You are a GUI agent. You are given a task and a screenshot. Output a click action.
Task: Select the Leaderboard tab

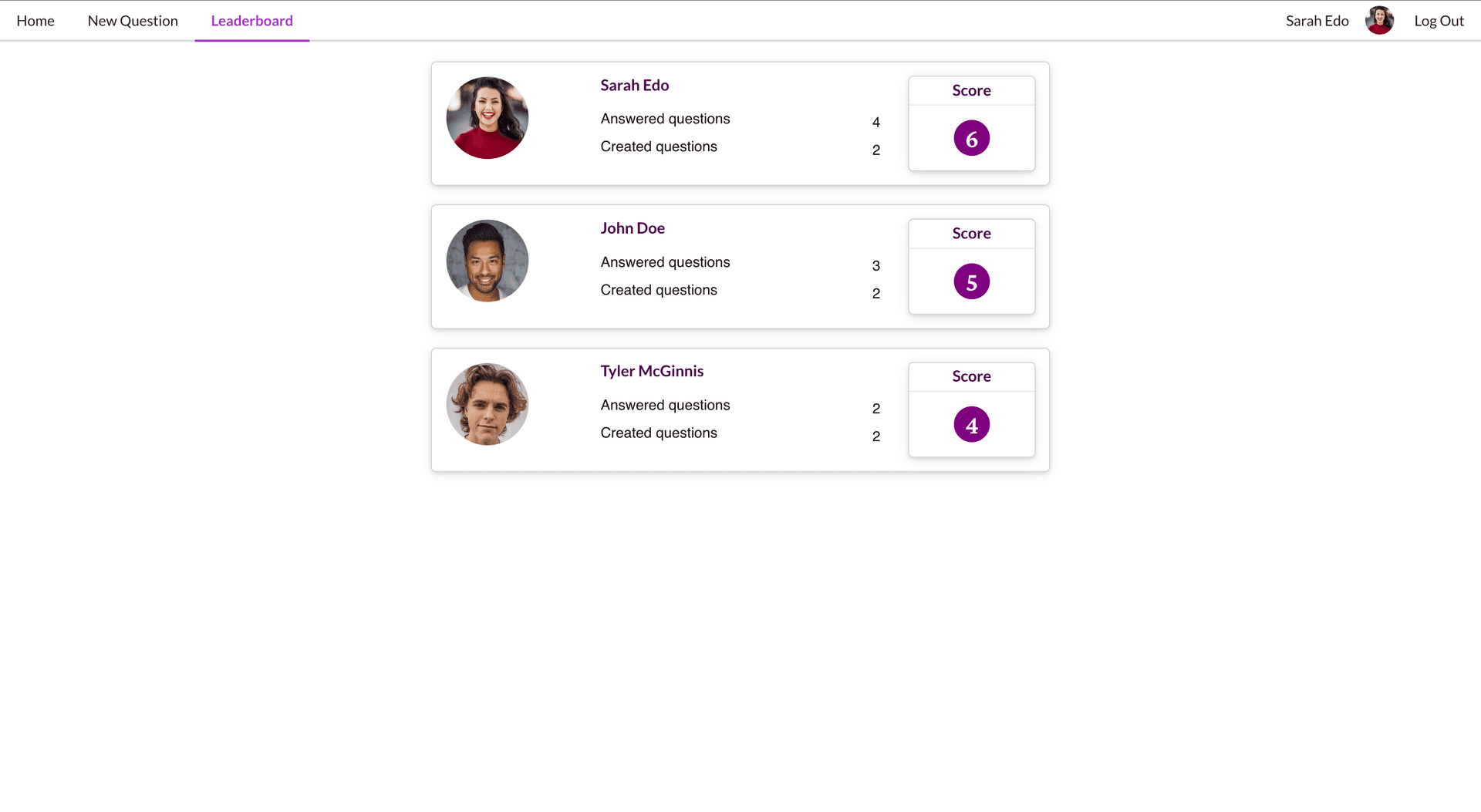click(252, 21)
